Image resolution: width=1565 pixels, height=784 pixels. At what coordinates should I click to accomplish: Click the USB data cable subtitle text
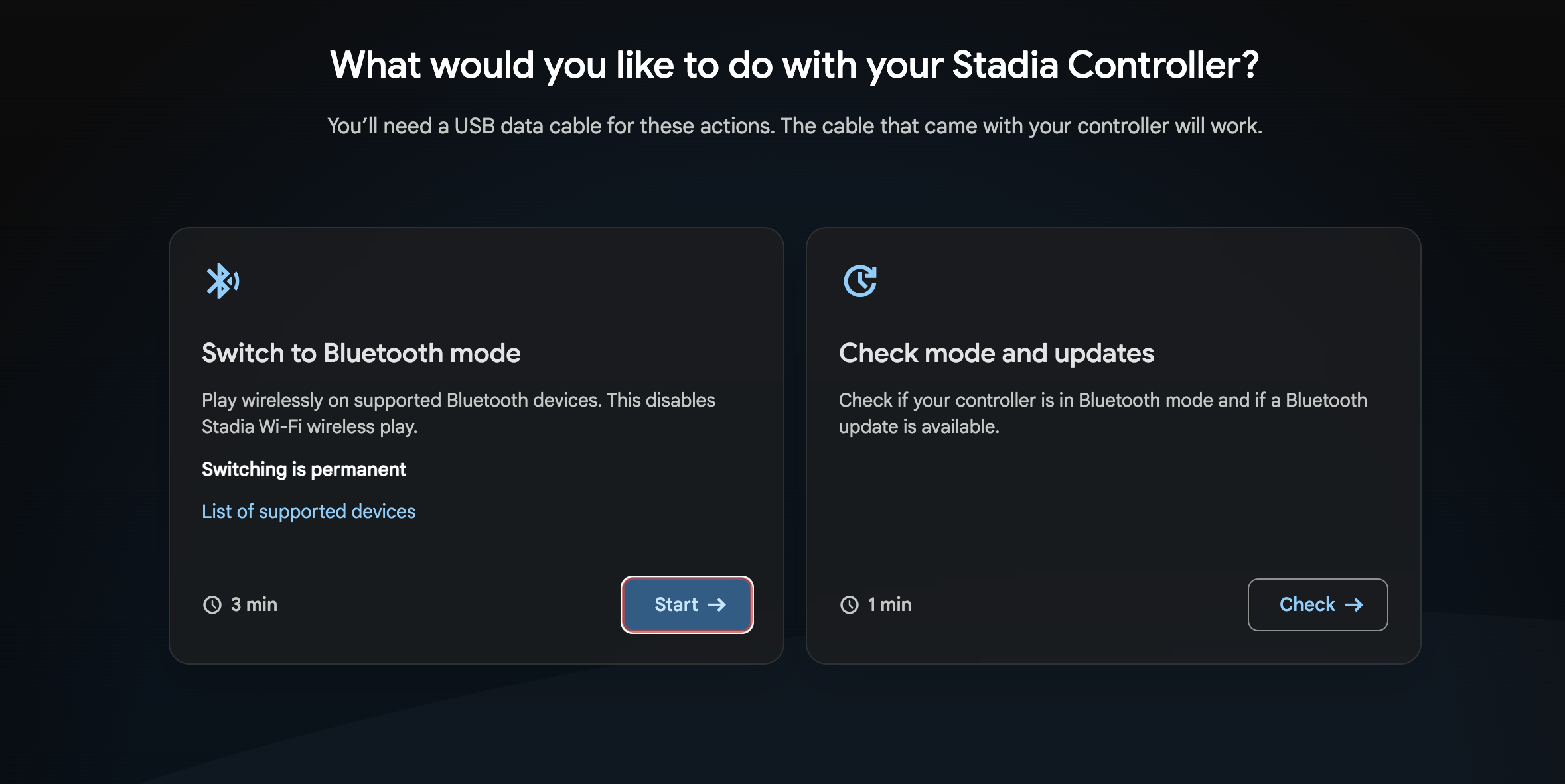(794, 126)
